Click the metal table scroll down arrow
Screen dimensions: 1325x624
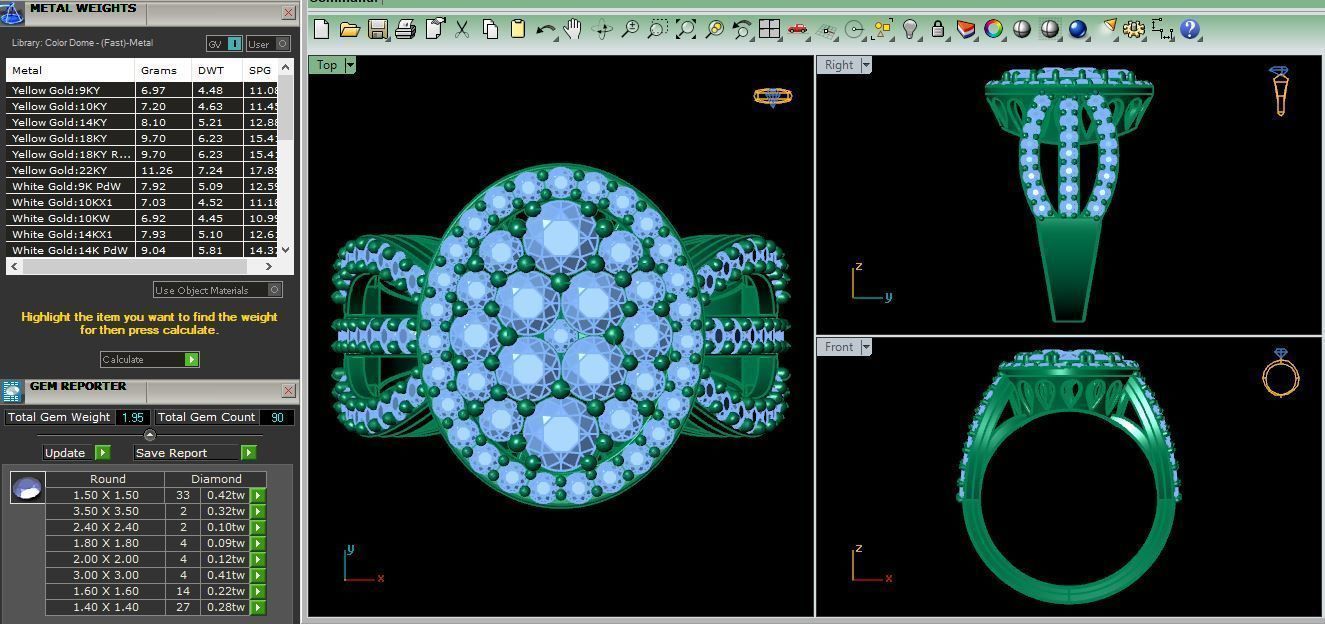[286, 250]
